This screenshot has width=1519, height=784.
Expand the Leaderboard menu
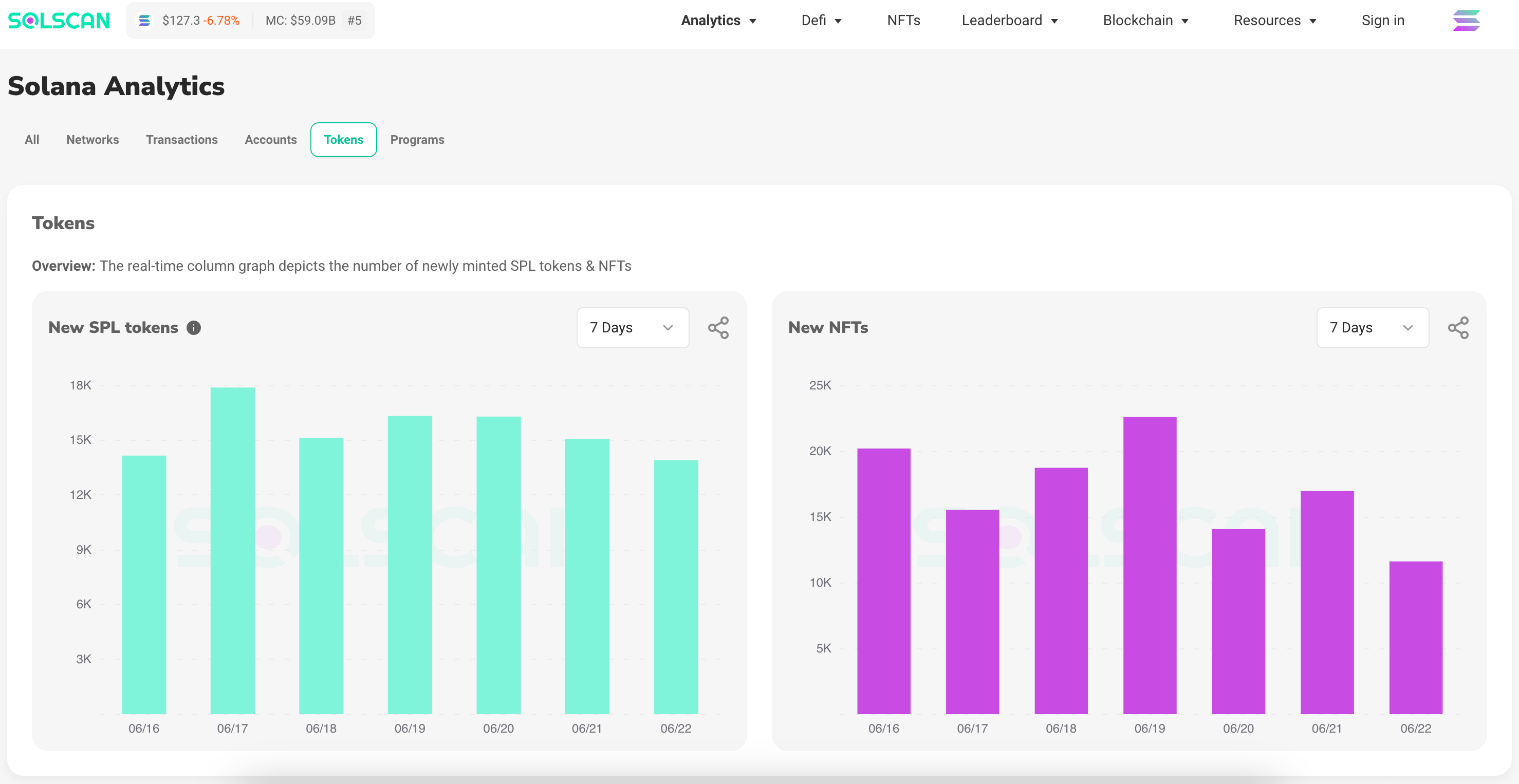[1010, 21]
